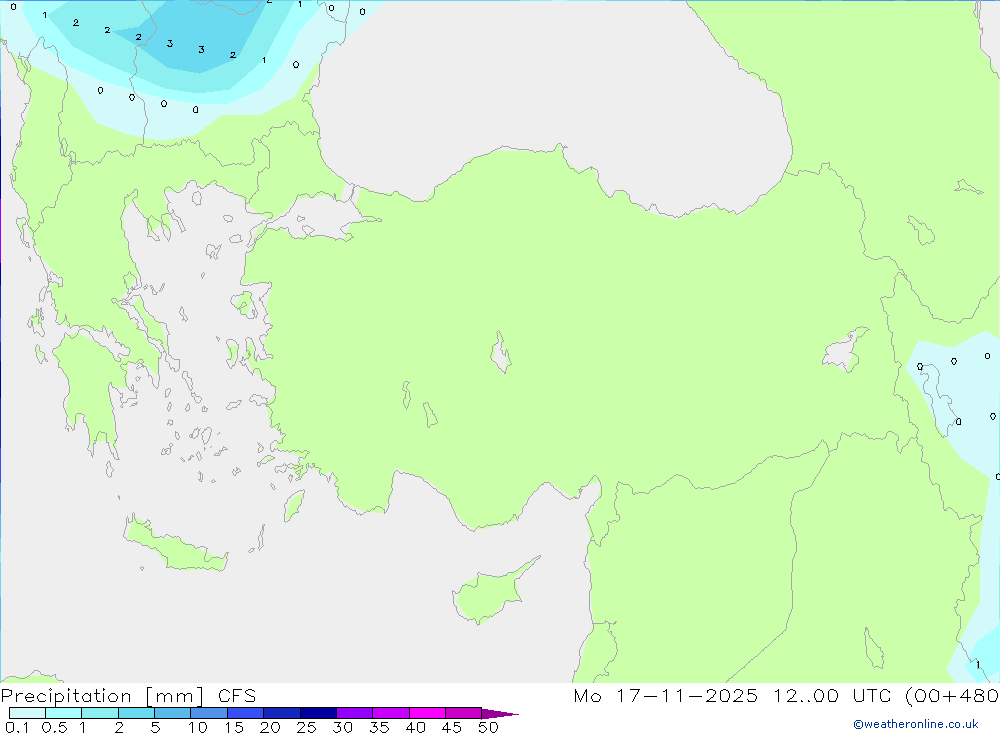
Task: Click the legend value '0.5'
Action: tap(54, 727)
